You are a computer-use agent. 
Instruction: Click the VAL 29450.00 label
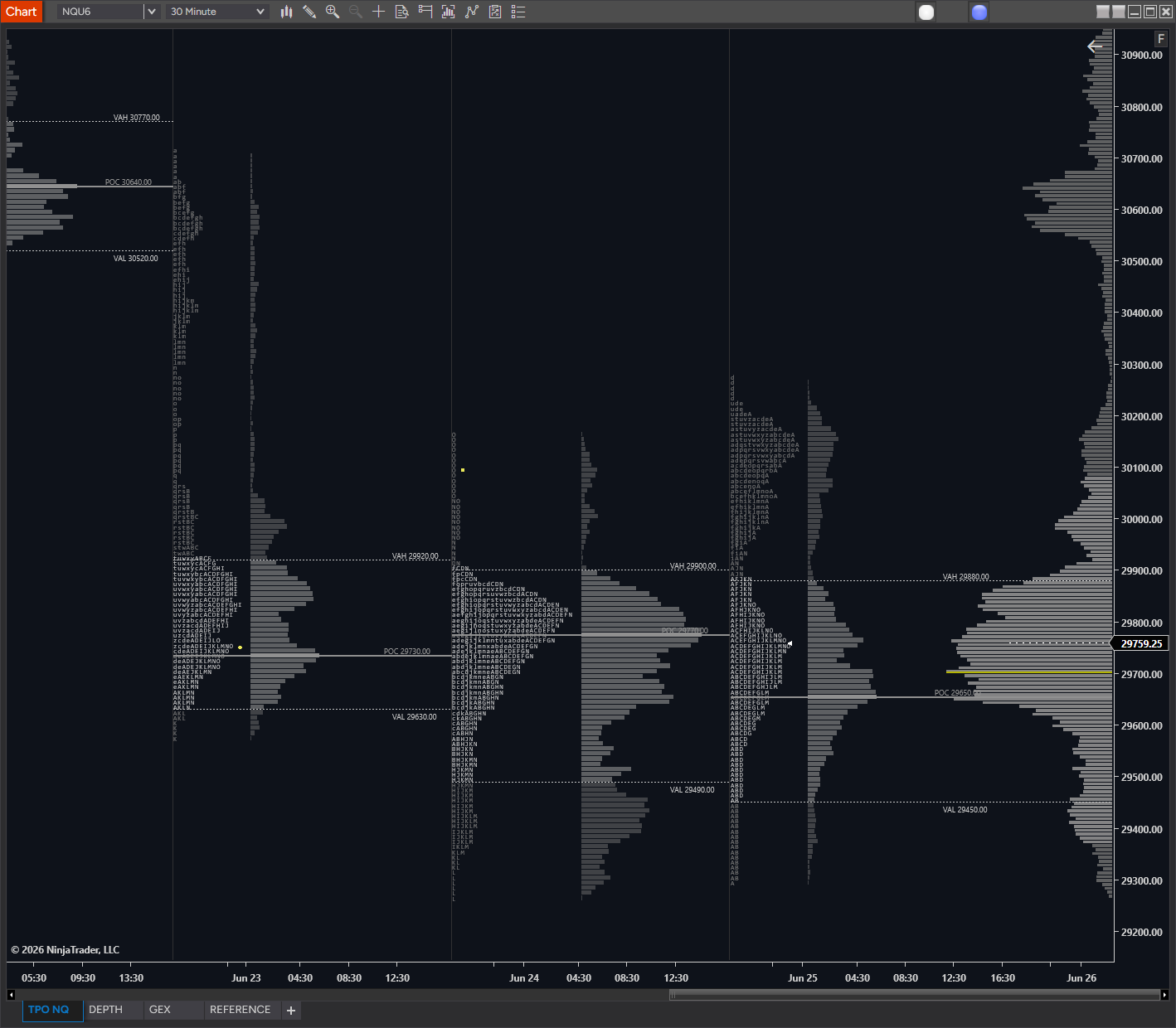(965, 810)
